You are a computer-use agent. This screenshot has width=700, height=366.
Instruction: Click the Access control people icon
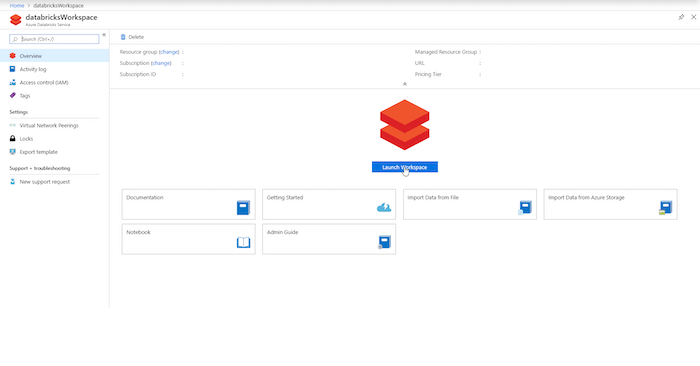click(12, 83)
